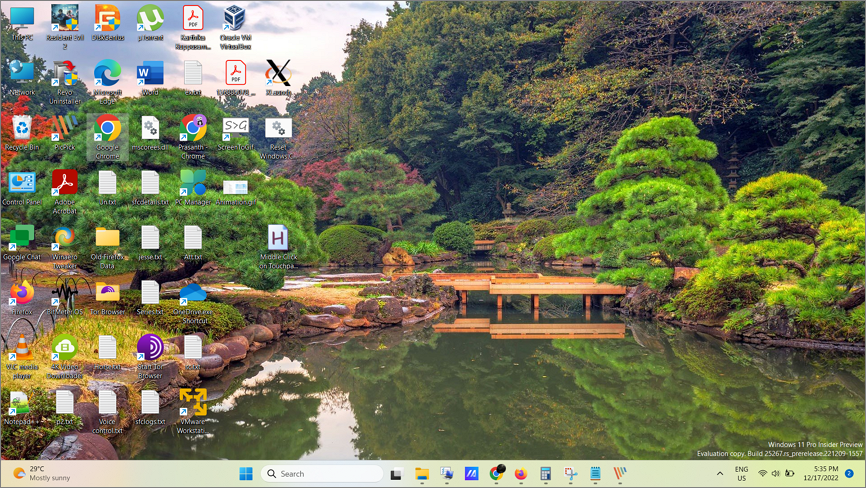Select the Control Panel desktop icon

click(22, 188)
